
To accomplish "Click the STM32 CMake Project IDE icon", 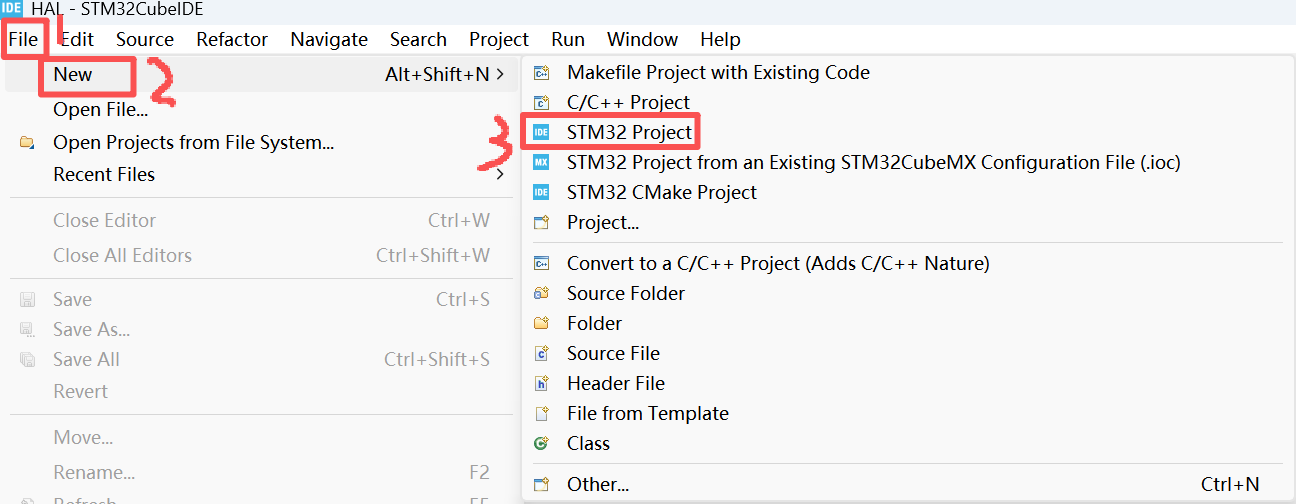I will click(541, 192).
